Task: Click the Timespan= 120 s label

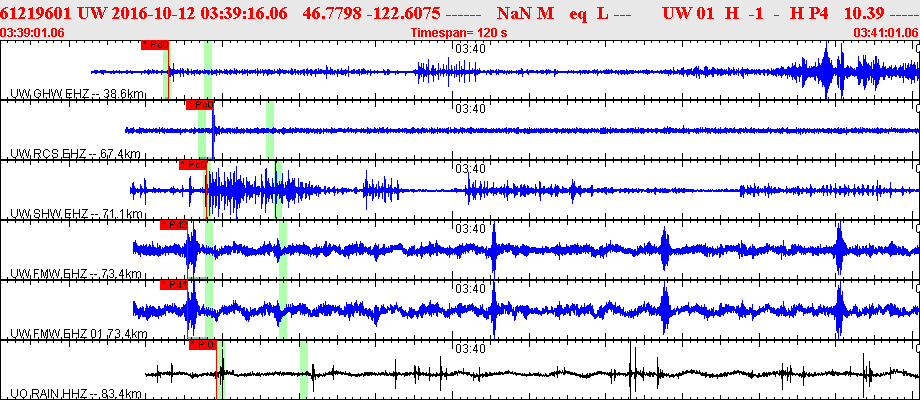Action: coord(459,32)
